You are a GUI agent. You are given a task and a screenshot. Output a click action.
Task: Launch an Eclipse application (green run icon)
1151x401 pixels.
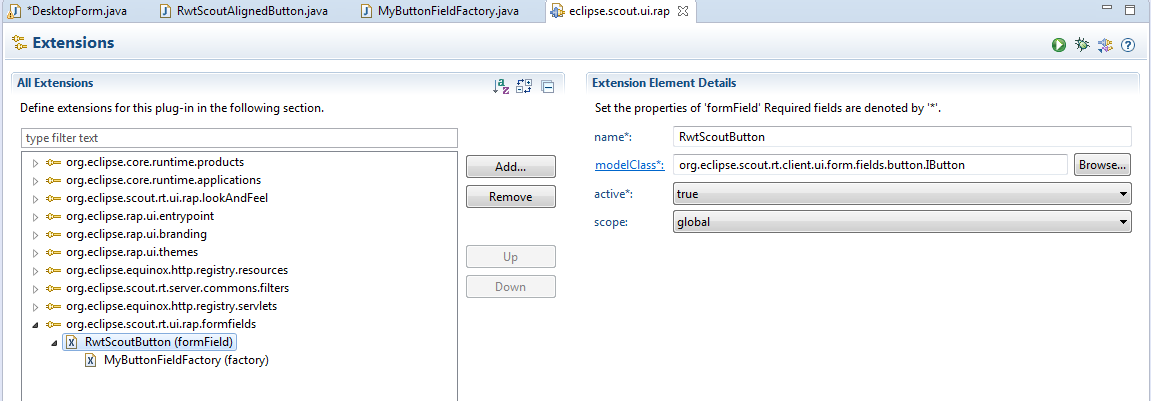[x=1058, y=46]
